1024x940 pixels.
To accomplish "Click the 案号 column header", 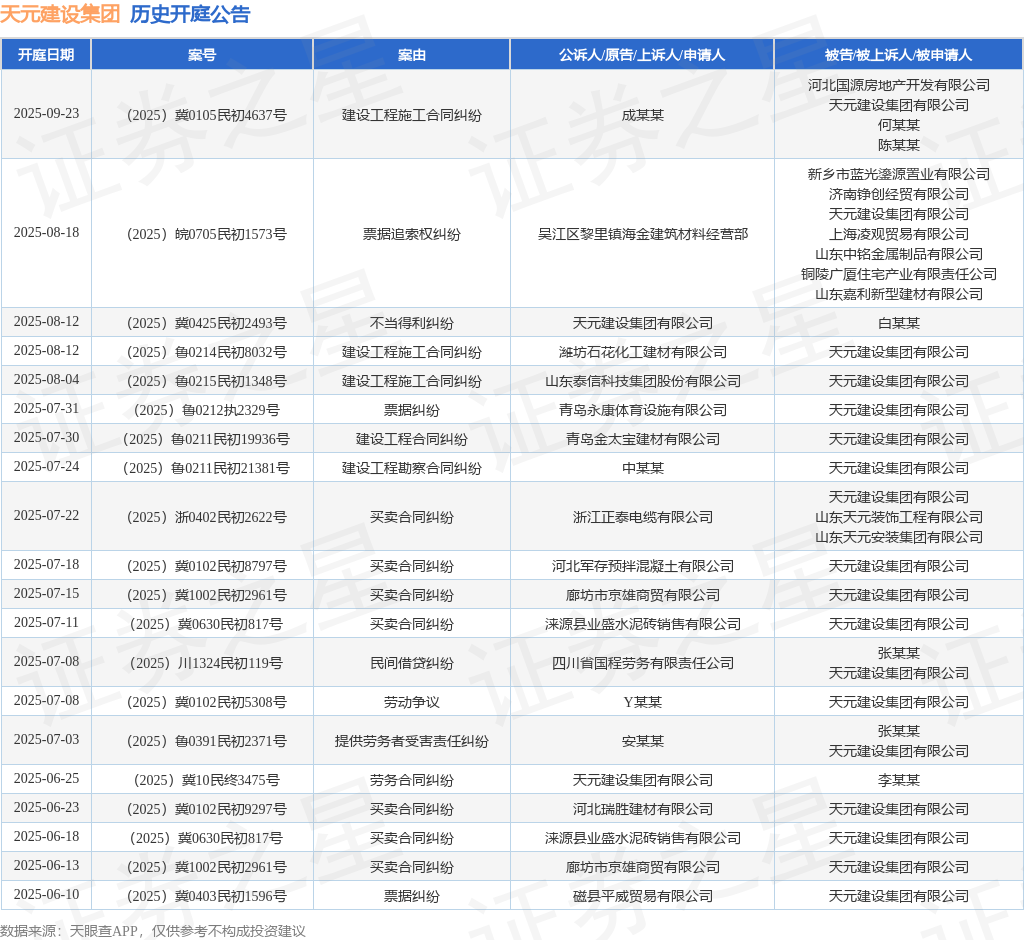I will (x=202, y=55).
